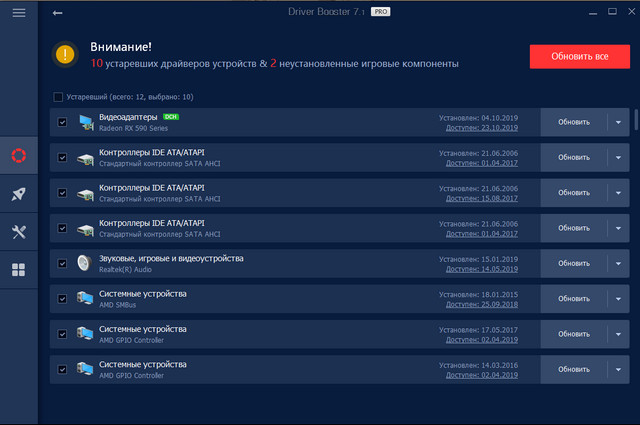Click the PRO badge in title

pos(380,12)
